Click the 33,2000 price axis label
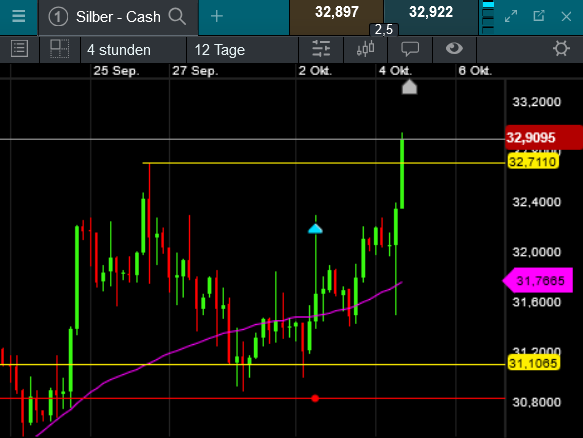The height and width of the screenshot is (438, 583). pyautogui.click(x=537, y=102)
